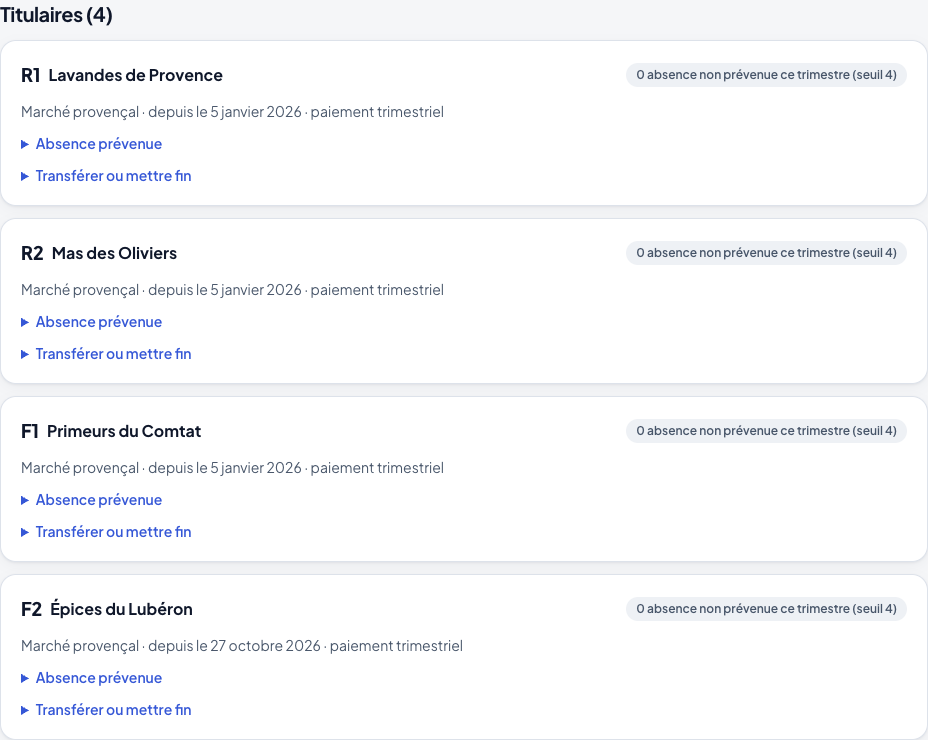The height and width of the screenshot is (740, 928).
Task: Click the absence badge for Lavandes de Provence
Action: point(766,75)
